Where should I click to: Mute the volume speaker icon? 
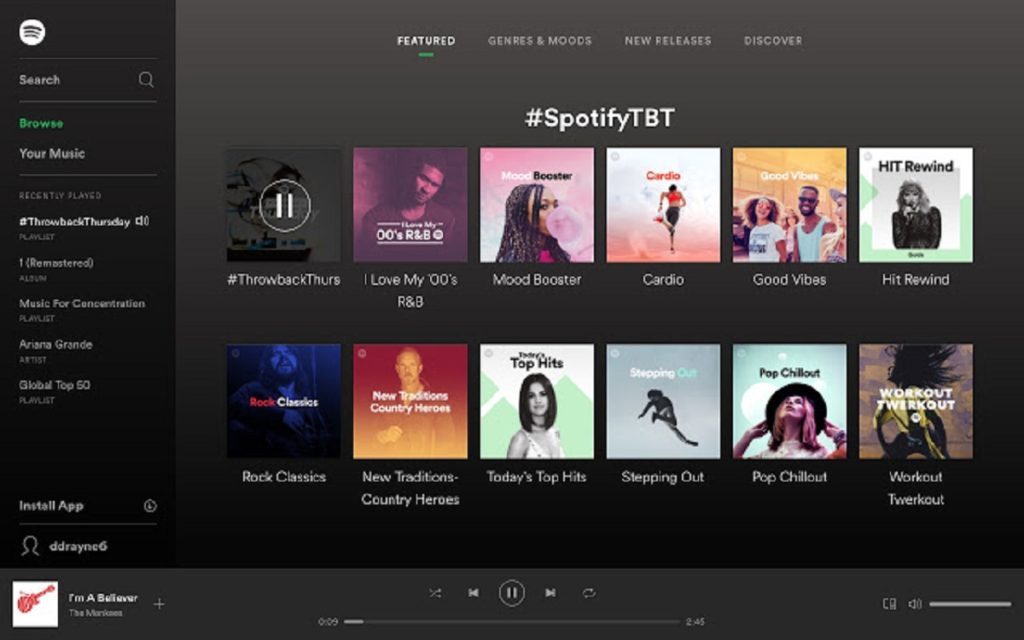point(914,604)
